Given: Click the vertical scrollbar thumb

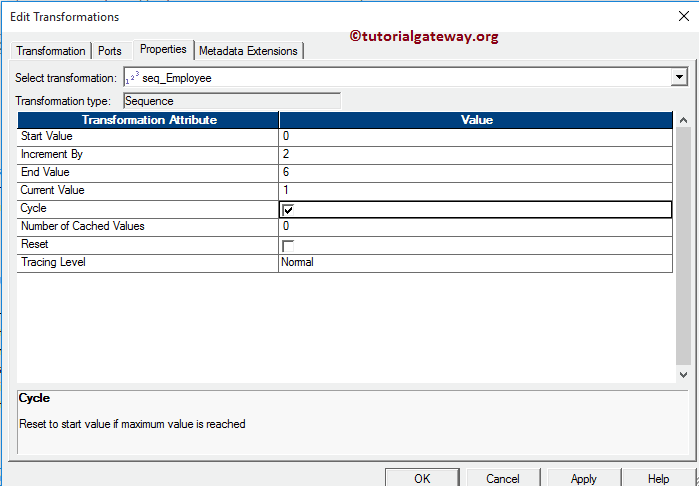Looking at the screenshot, I should (x=683, y=247).
